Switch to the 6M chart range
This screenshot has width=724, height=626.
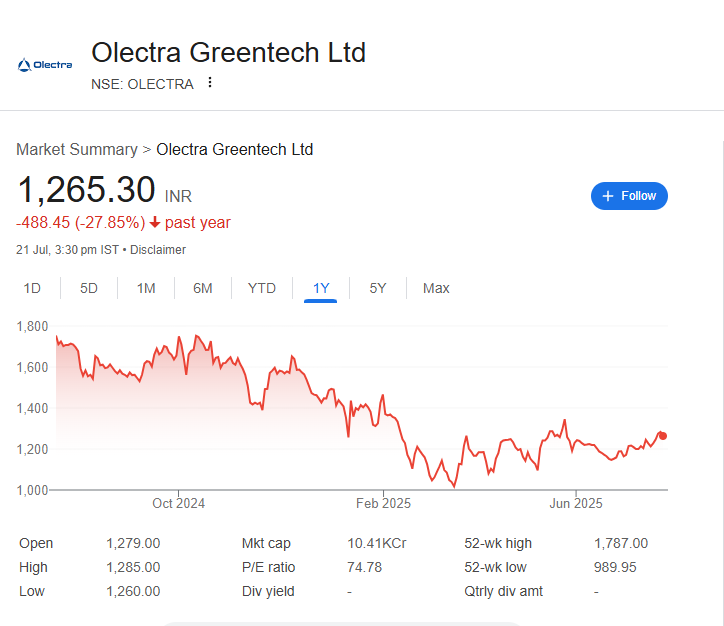(x=203, y=289)
